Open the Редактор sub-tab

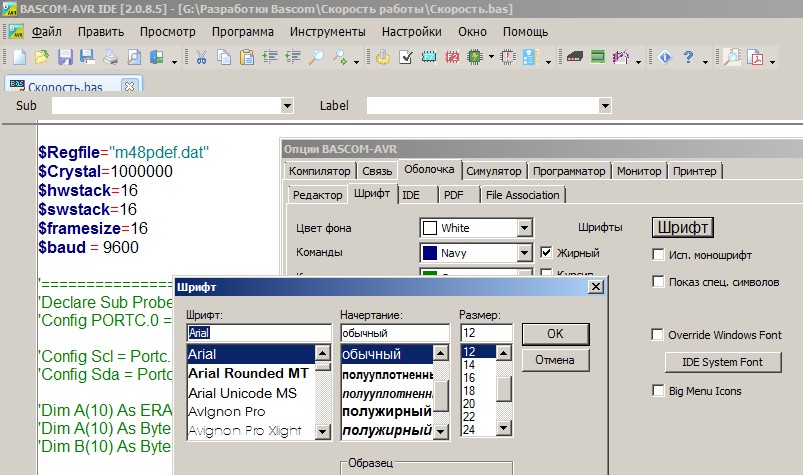pyautogui.click(x=318, y=195)
